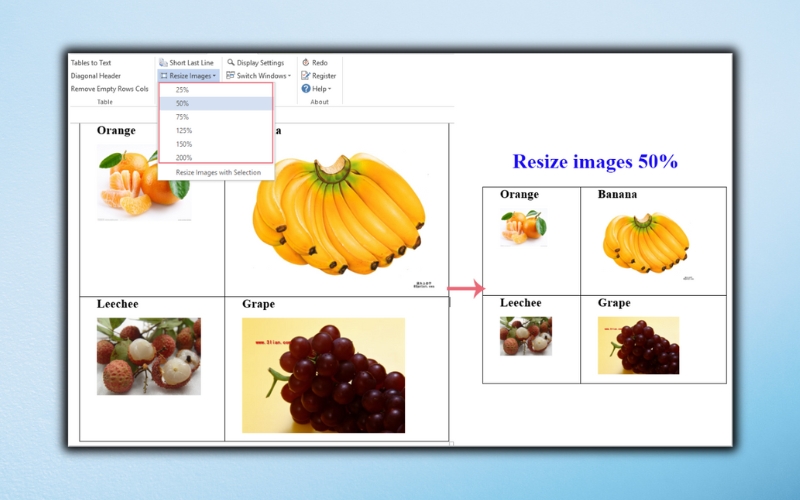Choose the 50% resize option
Screen dimensions: 800x500
(216, 103)
